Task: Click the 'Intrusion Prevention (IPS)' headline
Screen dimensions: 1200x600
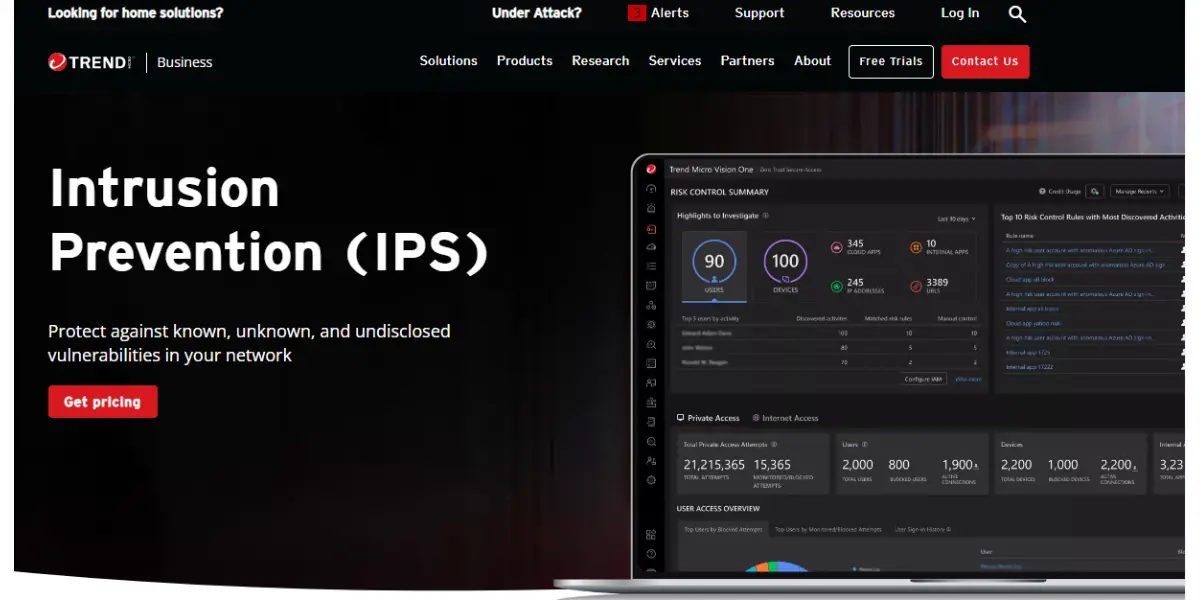Action: (269, 220)
